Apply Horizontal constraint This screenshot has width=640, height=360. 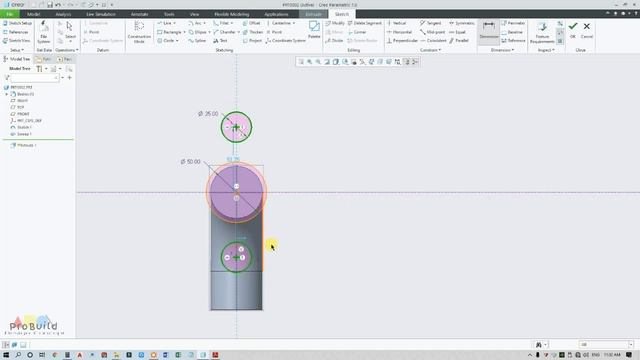pos(399,32)
